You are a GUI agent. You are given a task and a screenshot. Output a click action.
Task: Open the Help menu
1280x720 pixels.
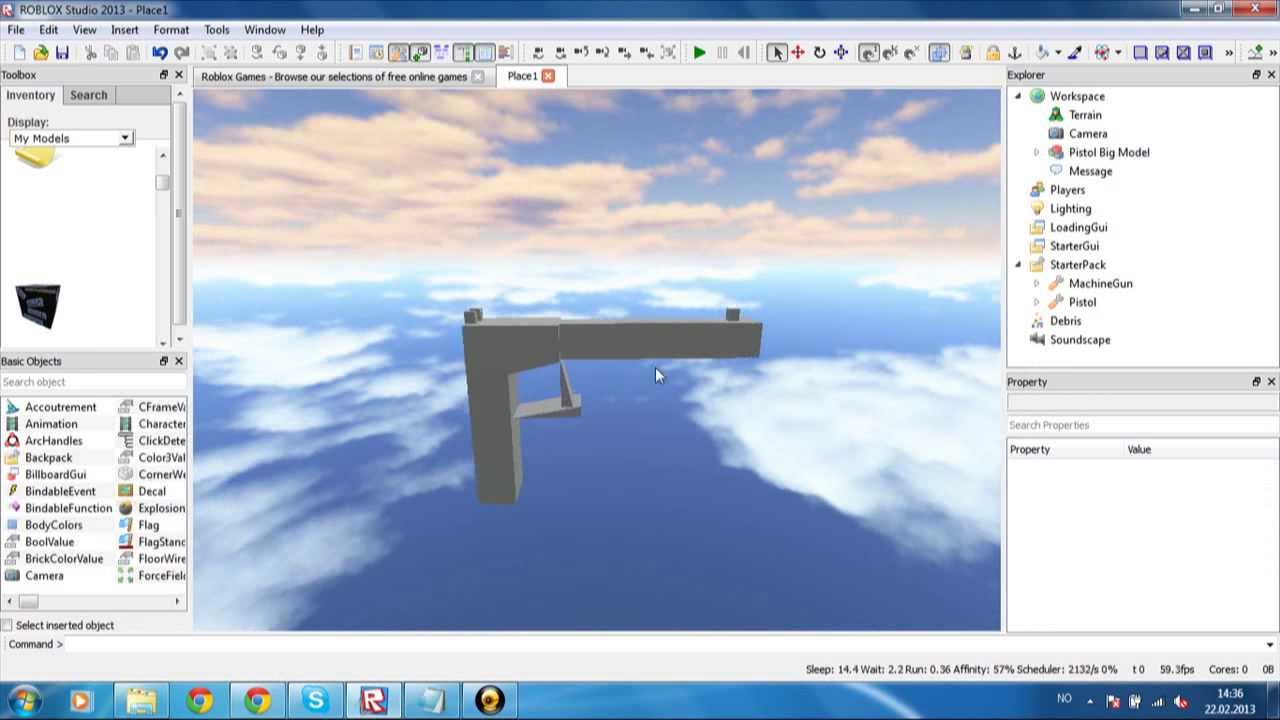pyautogui.click(x=312, y=30)
